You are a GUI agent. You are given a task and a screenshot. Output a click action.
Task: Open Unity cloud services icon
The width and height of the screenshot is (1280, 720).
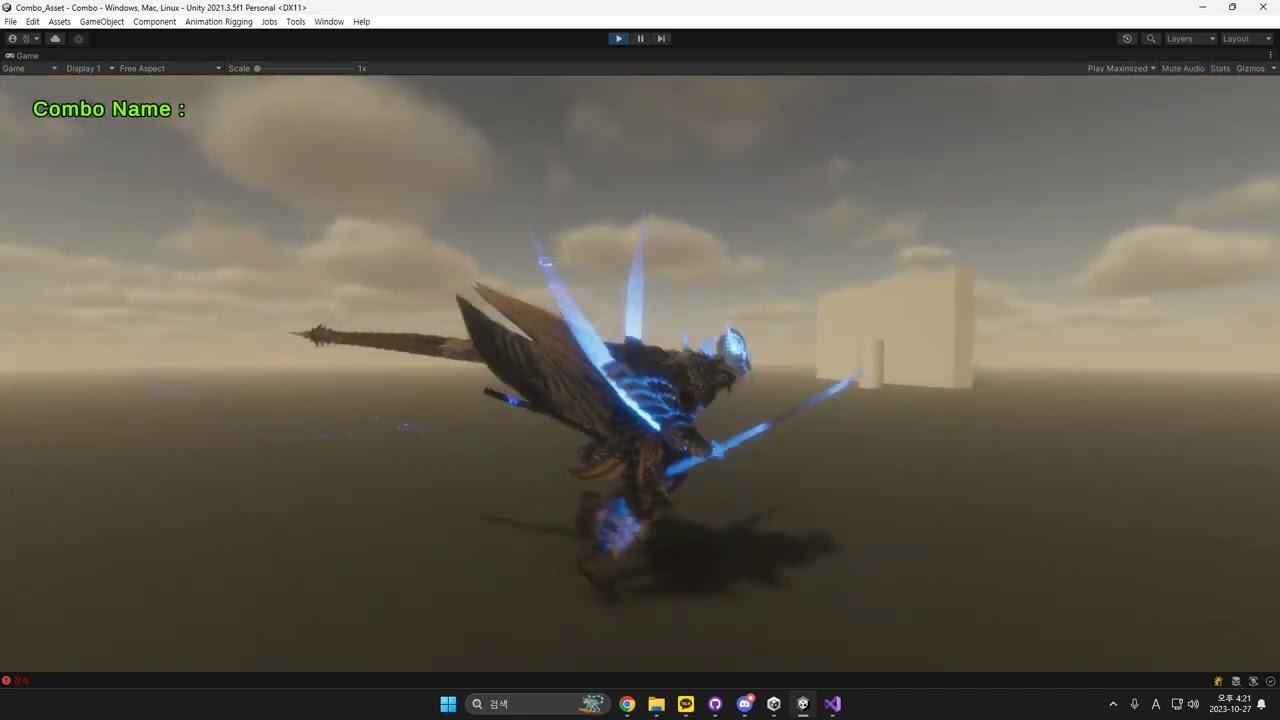(55, 39)
